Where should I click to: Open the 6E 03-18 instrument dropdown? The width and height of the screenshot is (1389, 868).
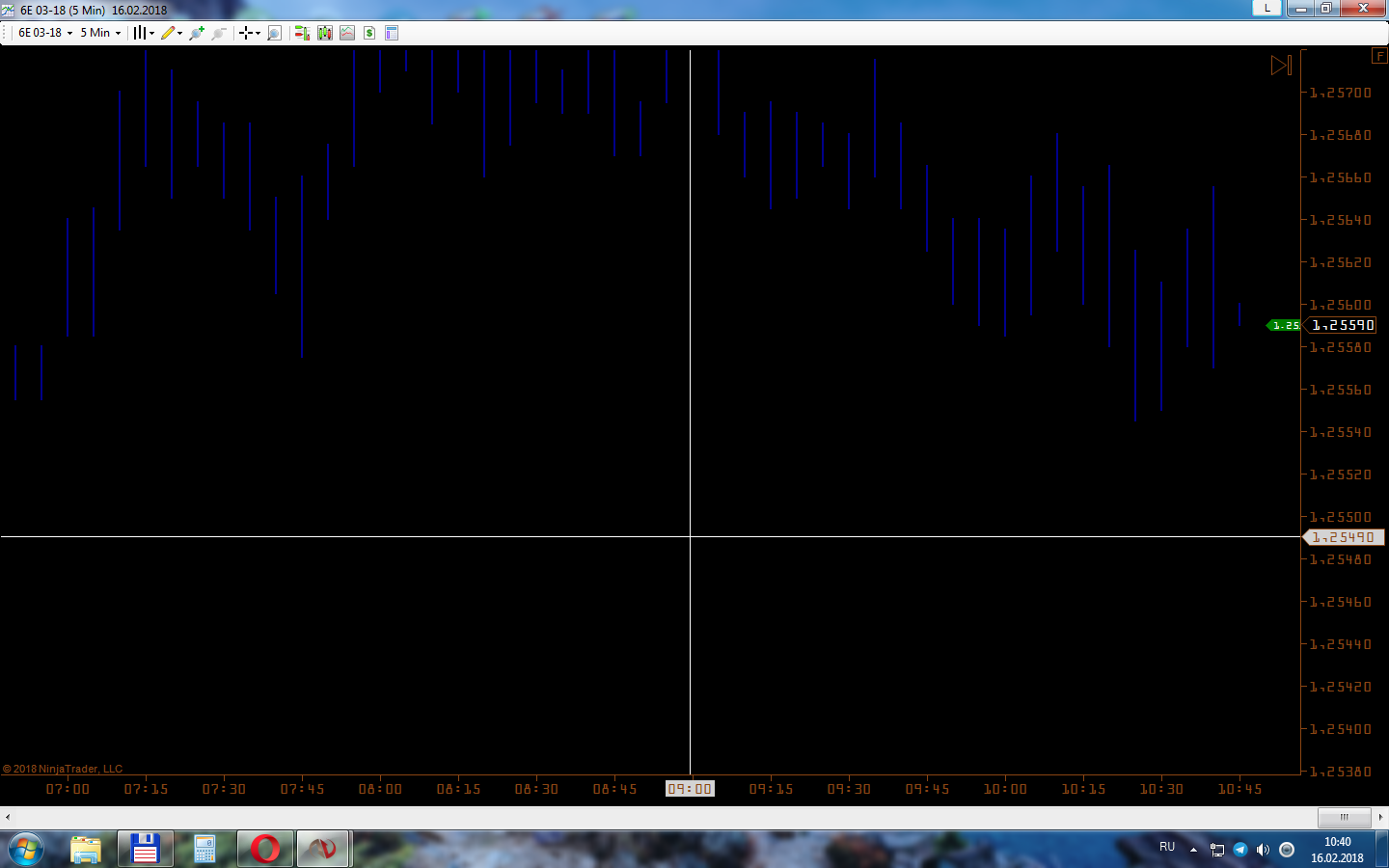[x=45, y=33]
